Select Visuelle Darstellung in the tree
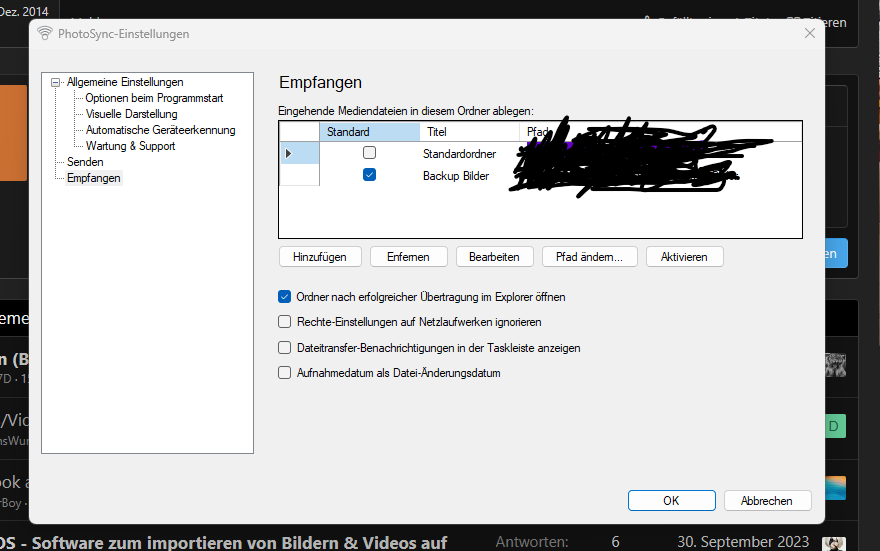 tap(131, 114)
